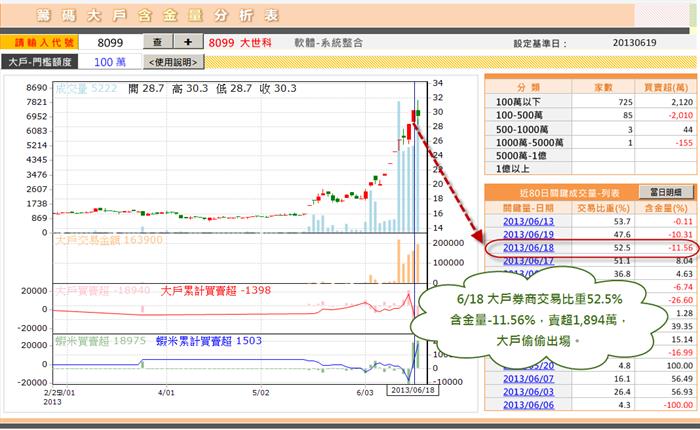Open the 2013/06/06 key volume link
This screenshot has width=700, height=430.
click(528, 405)
